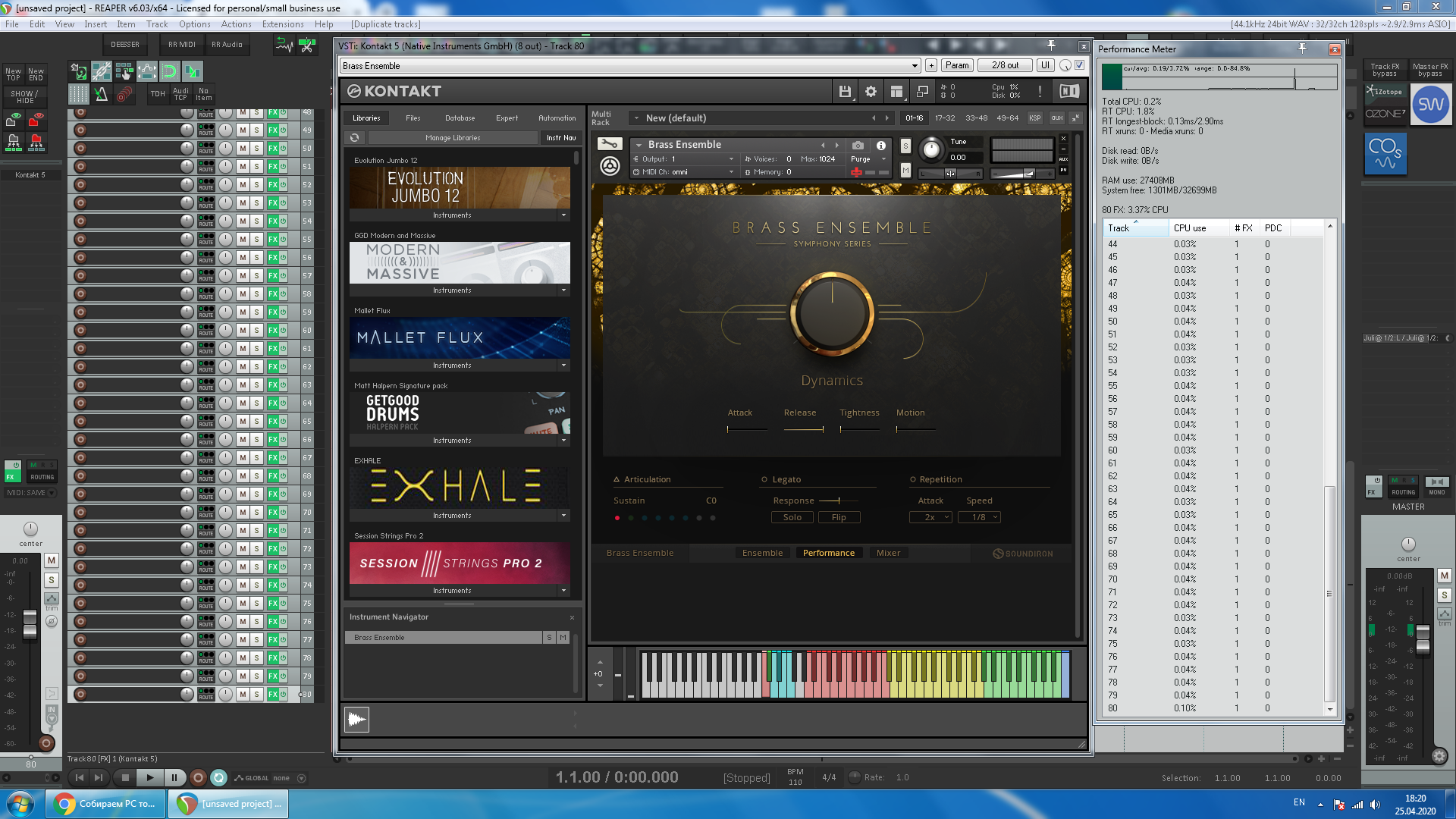Viewport: 1456px width, 819px height.
Task: Click the Legato Flip button
Action: coord(838,517)
